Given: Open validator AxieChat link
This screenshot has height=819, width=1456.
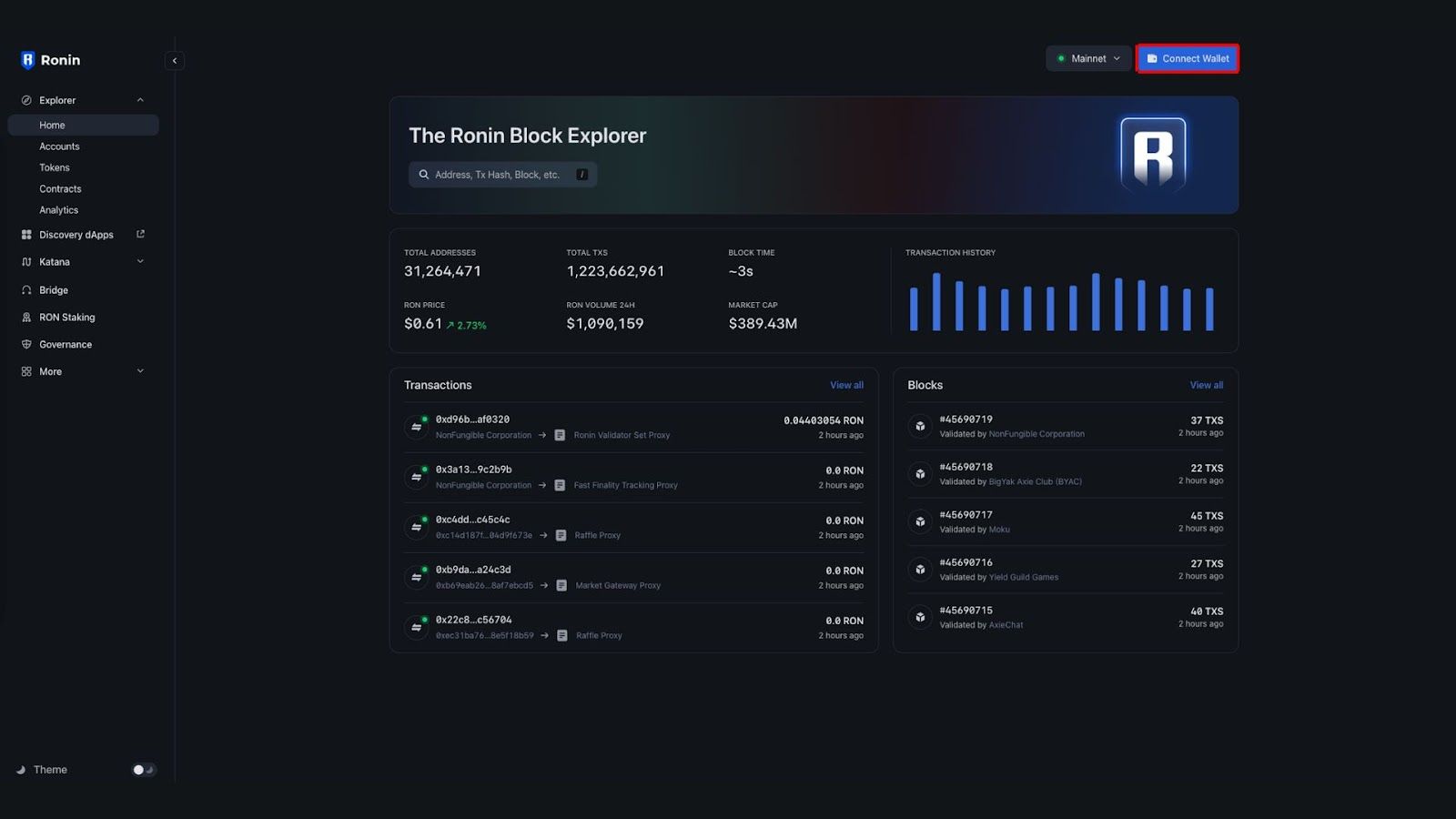Looking at the screenshot, I should coord(1006,625).
